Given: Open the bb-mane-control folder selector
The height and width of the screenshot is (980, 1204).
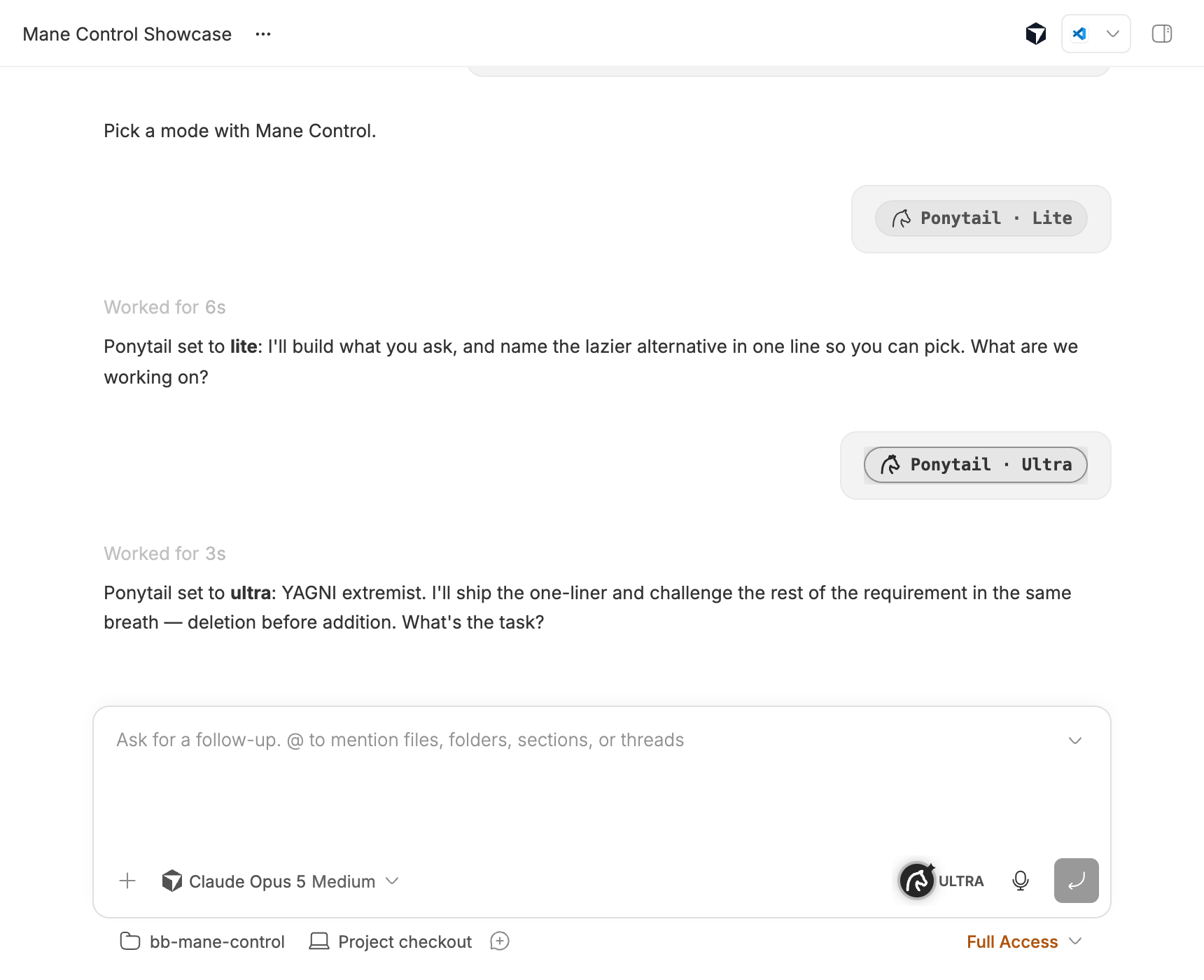Looking at the screenshot, I should coord(202,941).
